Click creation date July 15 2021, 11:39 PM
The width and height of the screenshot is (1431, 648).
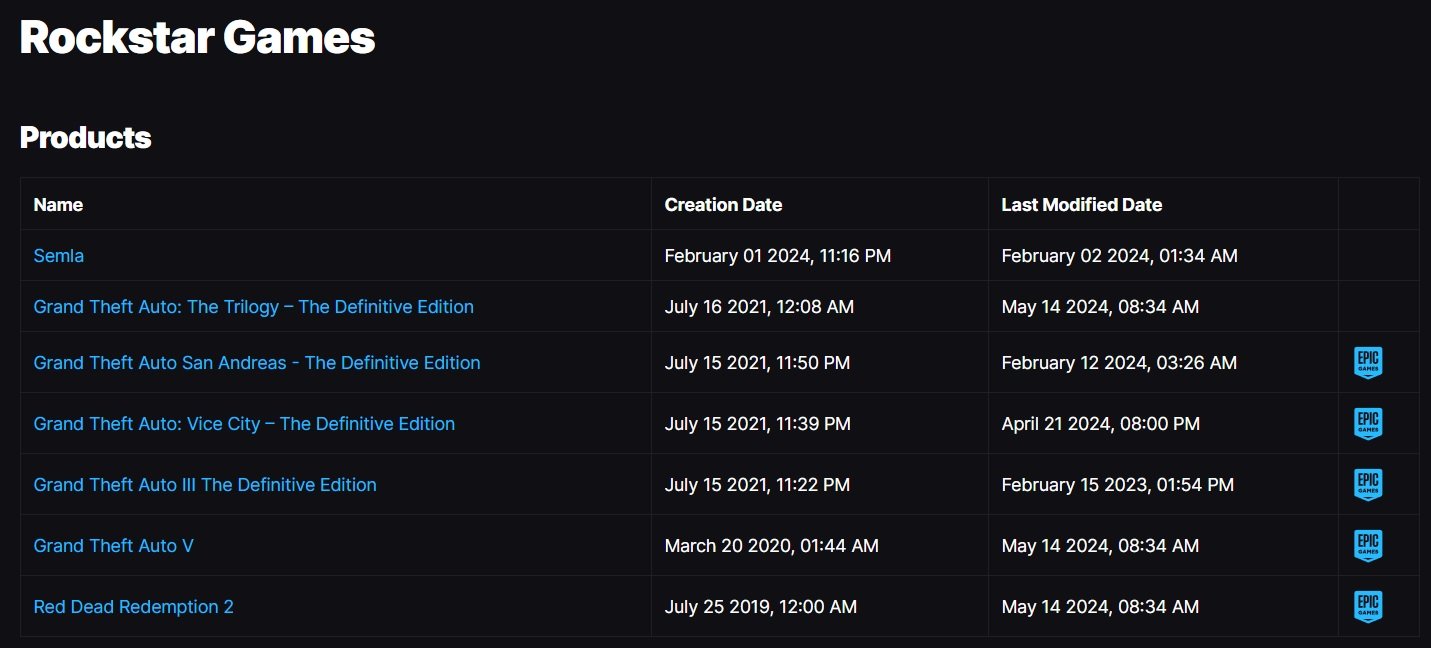(x=758, y=424)
